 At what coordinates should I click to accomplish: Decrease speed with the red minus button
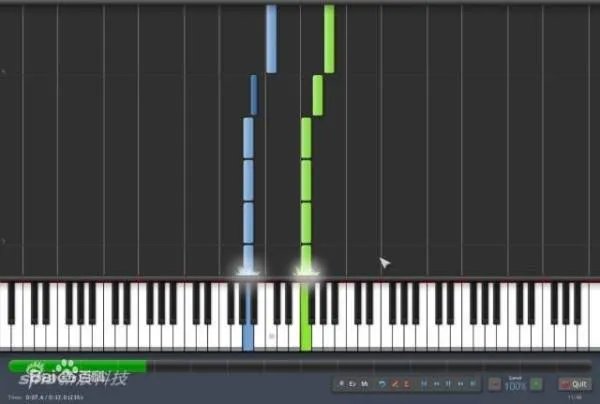tap(494, 384)
